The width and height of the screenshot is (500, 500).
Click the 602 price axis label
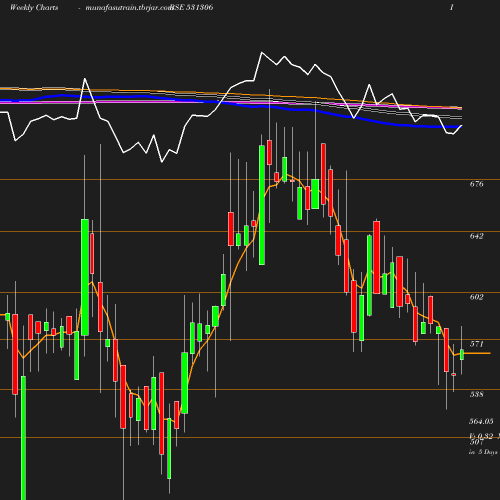click(x=476, y=297)
